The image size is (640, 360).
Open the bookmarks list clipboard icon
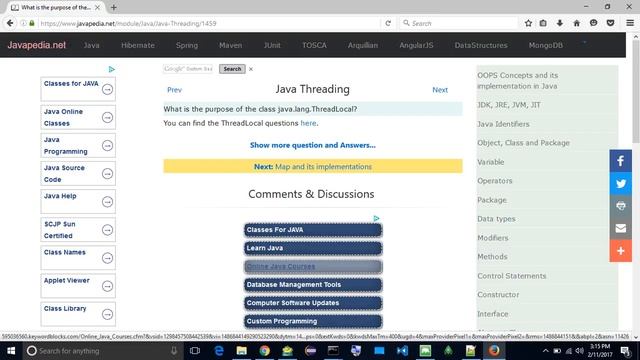pos(543,23)
